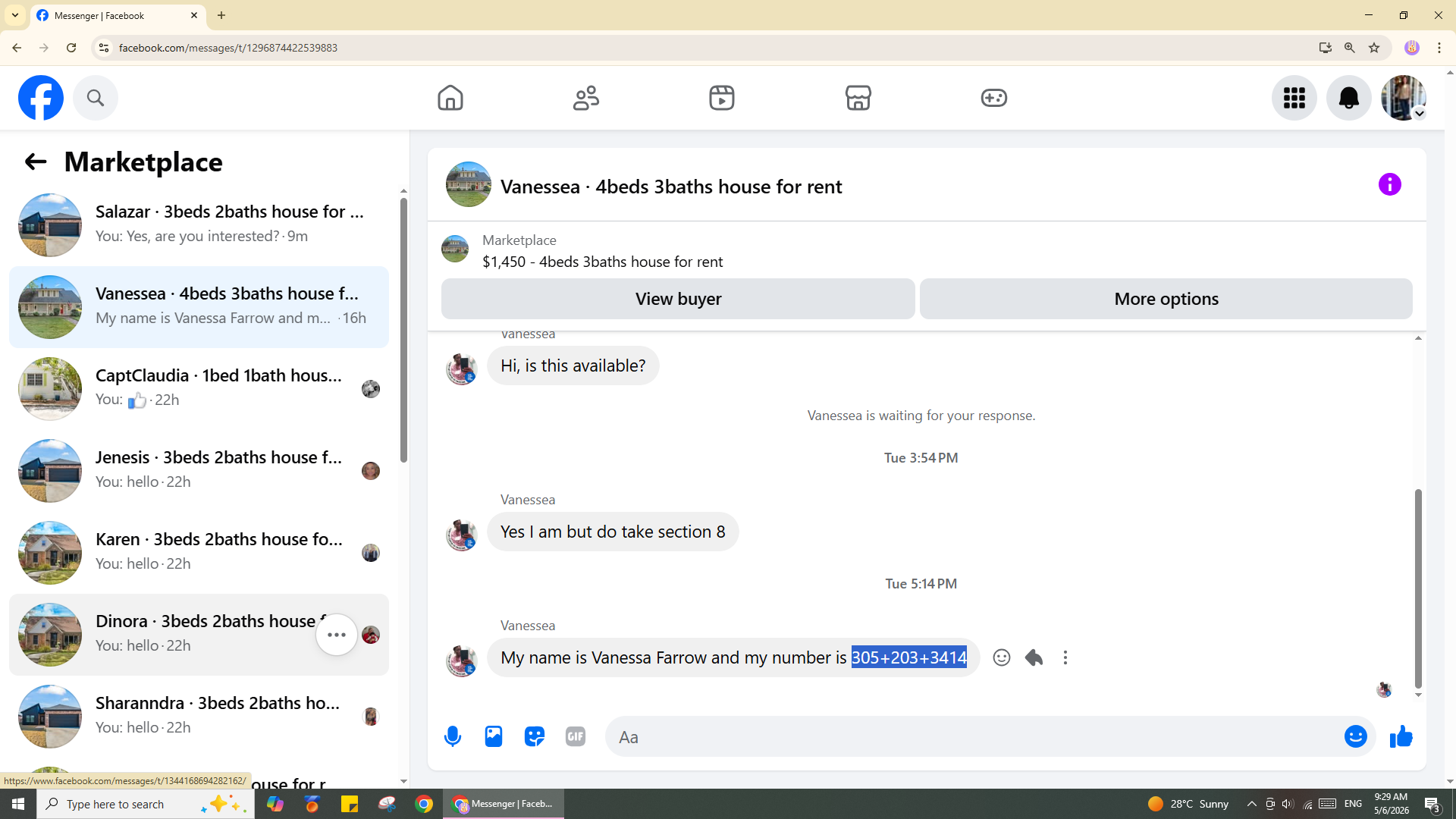The width and height of the screenshot is (1456, 819).
Task: Open the Marketplace storefront icon in top navigation
Action: coord(858,98)
